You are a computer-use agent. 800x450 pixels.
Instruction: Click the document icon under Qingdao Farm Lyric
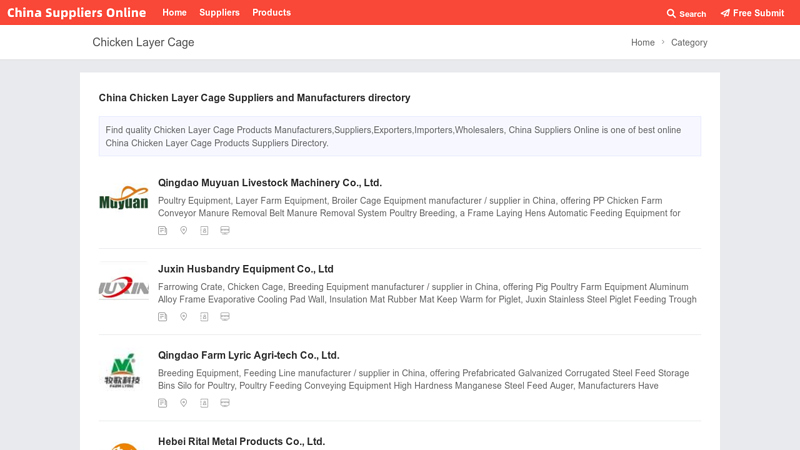point(163,403)
